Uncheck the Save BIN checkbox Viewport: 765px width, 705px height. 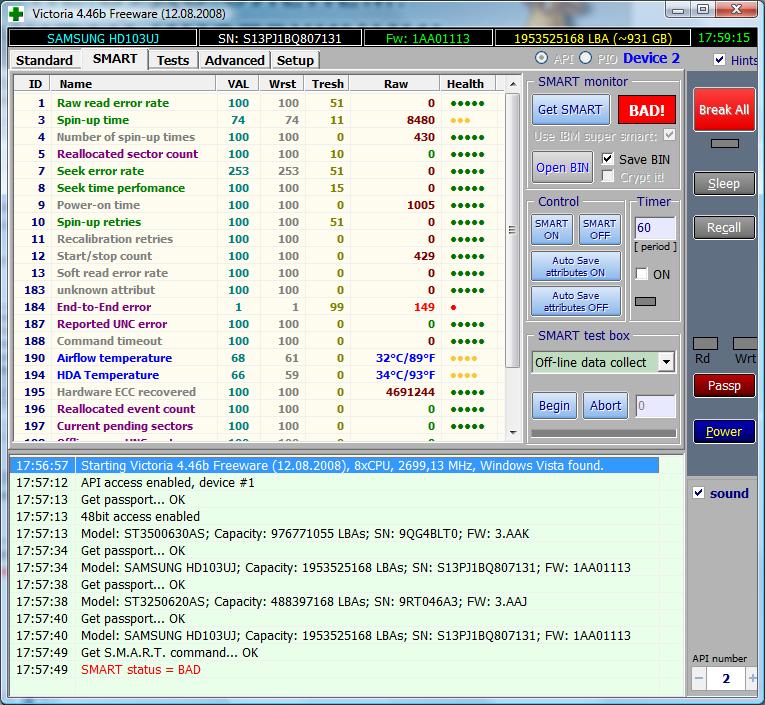coord(608,159)
